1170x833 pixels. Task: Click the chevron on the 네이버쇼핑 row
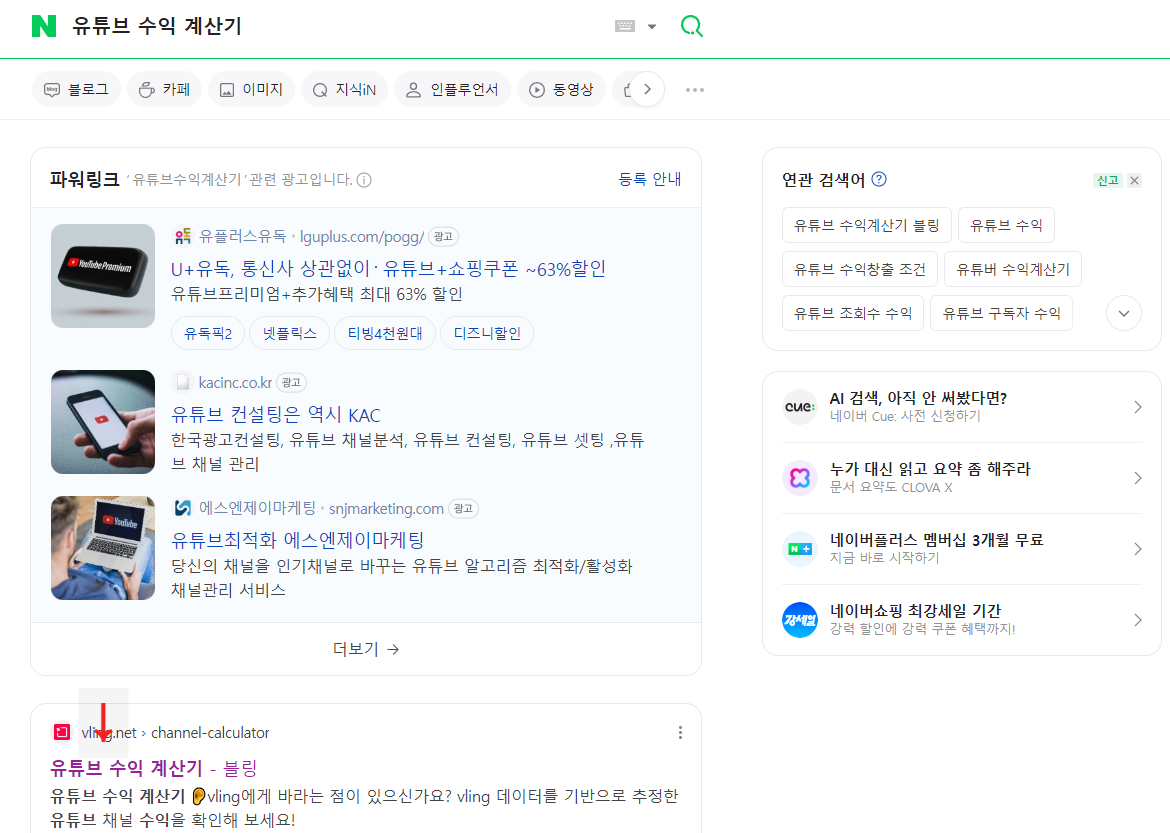click(x=1137, y=620)
